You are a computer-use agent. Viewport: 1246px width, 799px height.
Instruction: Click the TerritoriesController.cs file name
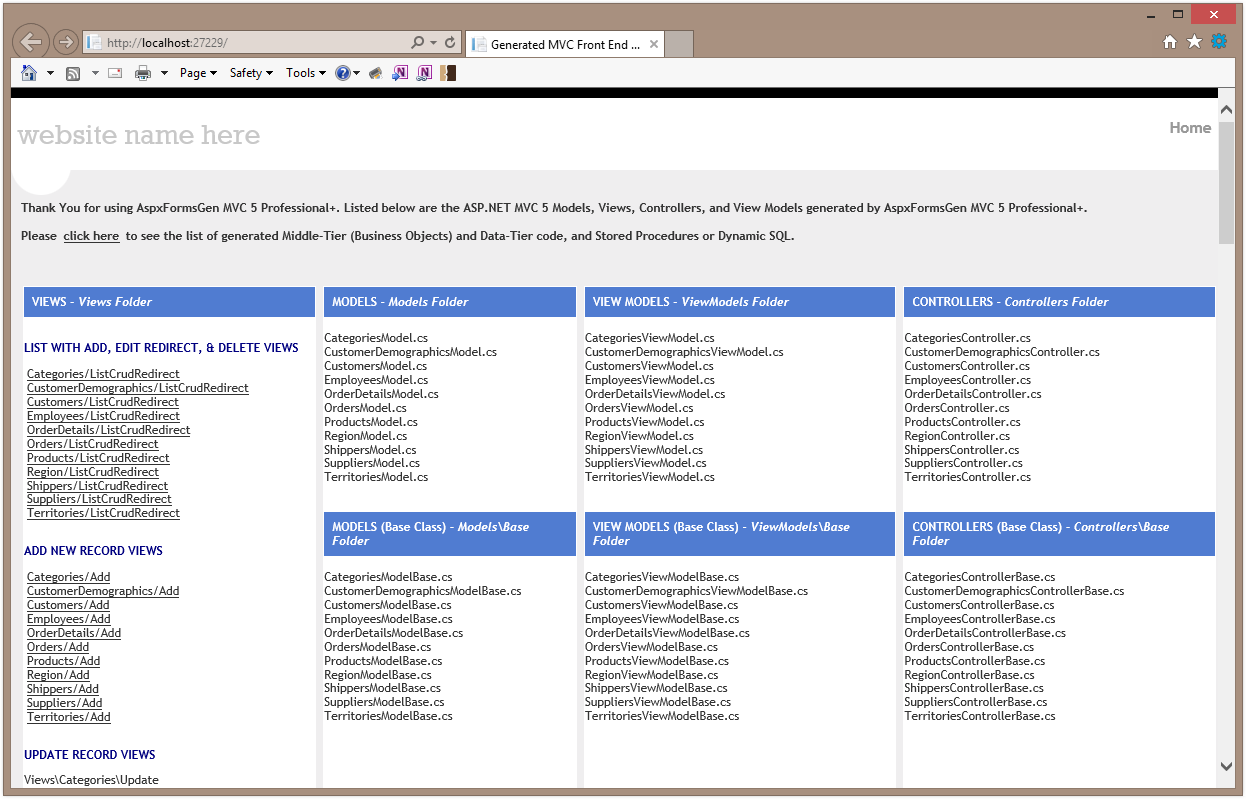(x=968, y=477)
